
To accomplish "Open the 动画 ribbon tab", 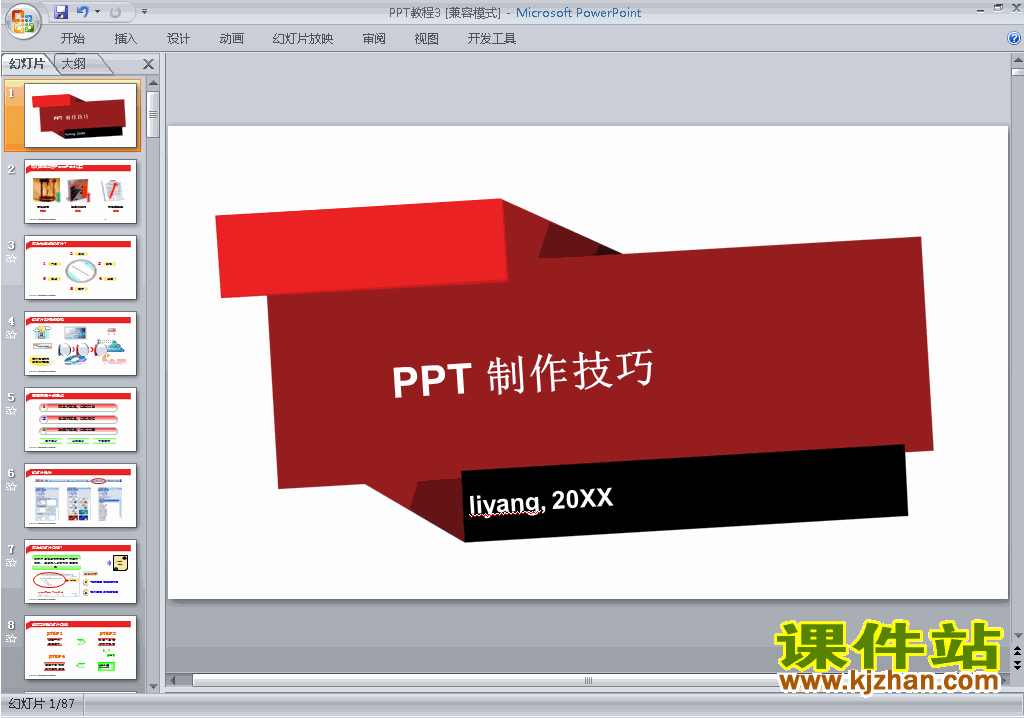I will click(231, 39).
